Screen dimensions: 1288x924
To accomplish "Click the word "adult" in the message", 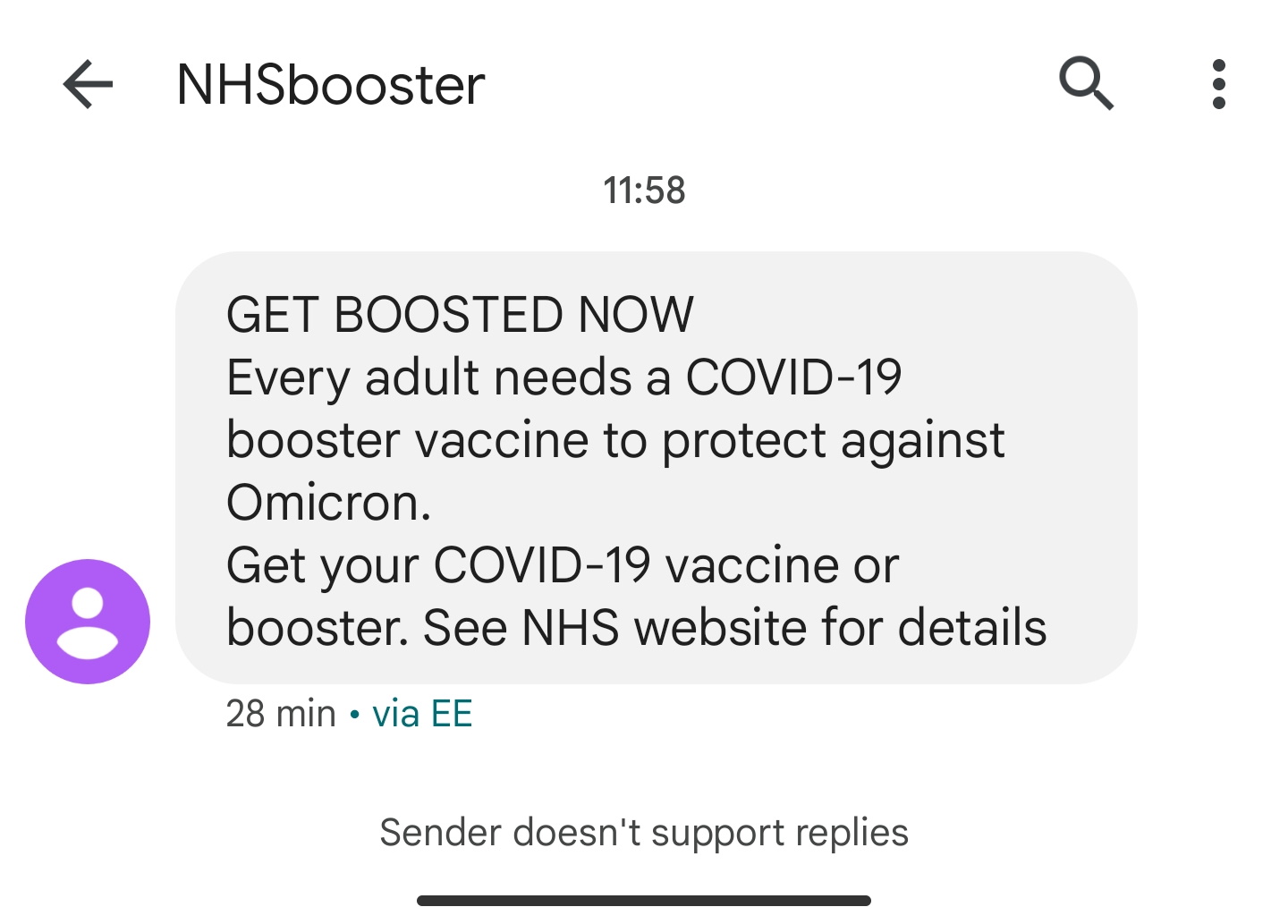I will pyautogui.click(x=422, y=377).
